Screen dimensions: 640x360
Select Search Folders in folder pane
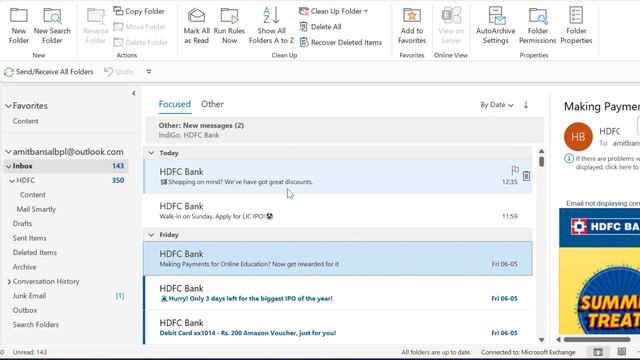(36, 325)
